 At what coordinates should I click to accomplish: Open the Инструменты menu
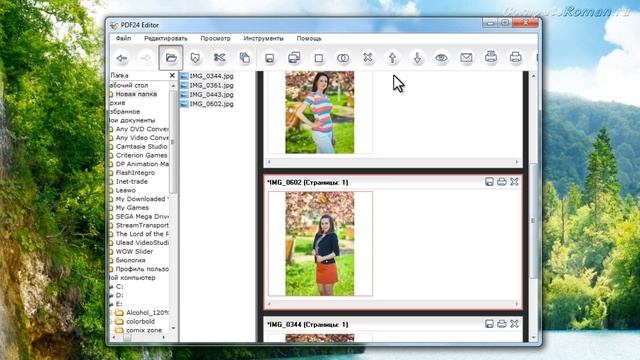[263, 38]
